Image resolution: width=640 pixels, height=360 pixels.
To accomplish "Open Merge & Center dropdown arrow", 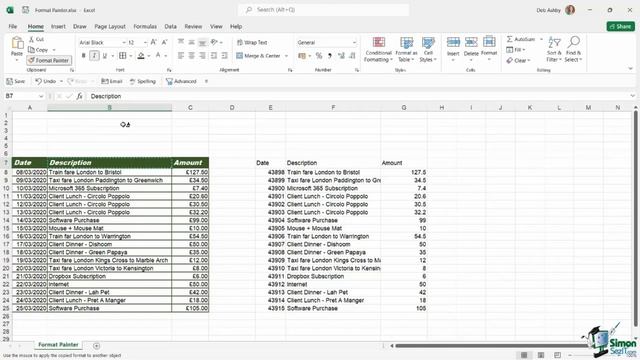I will pos(286,56).
